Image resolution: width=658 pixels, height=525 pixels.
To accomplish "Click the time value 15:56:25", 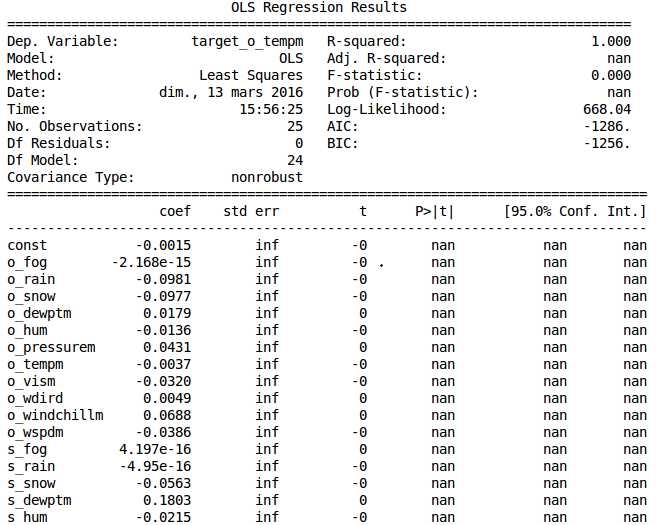I will tap(272, 110).
